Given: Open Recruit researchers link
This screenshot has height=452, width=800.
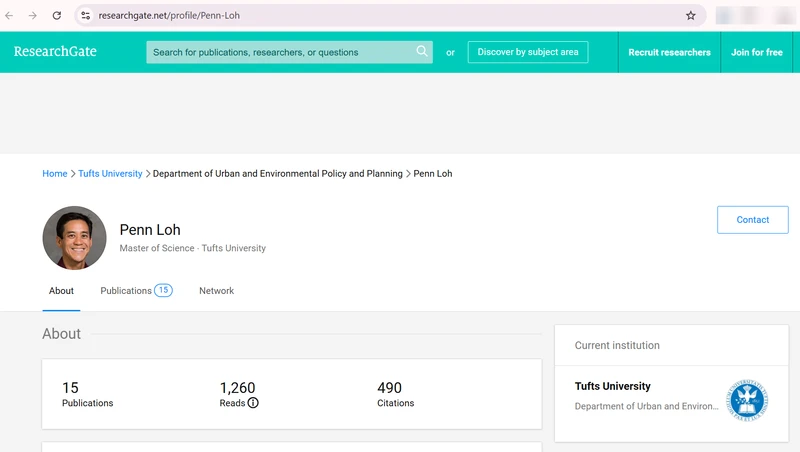Looking at the screenshot, I should coord(669,52).
